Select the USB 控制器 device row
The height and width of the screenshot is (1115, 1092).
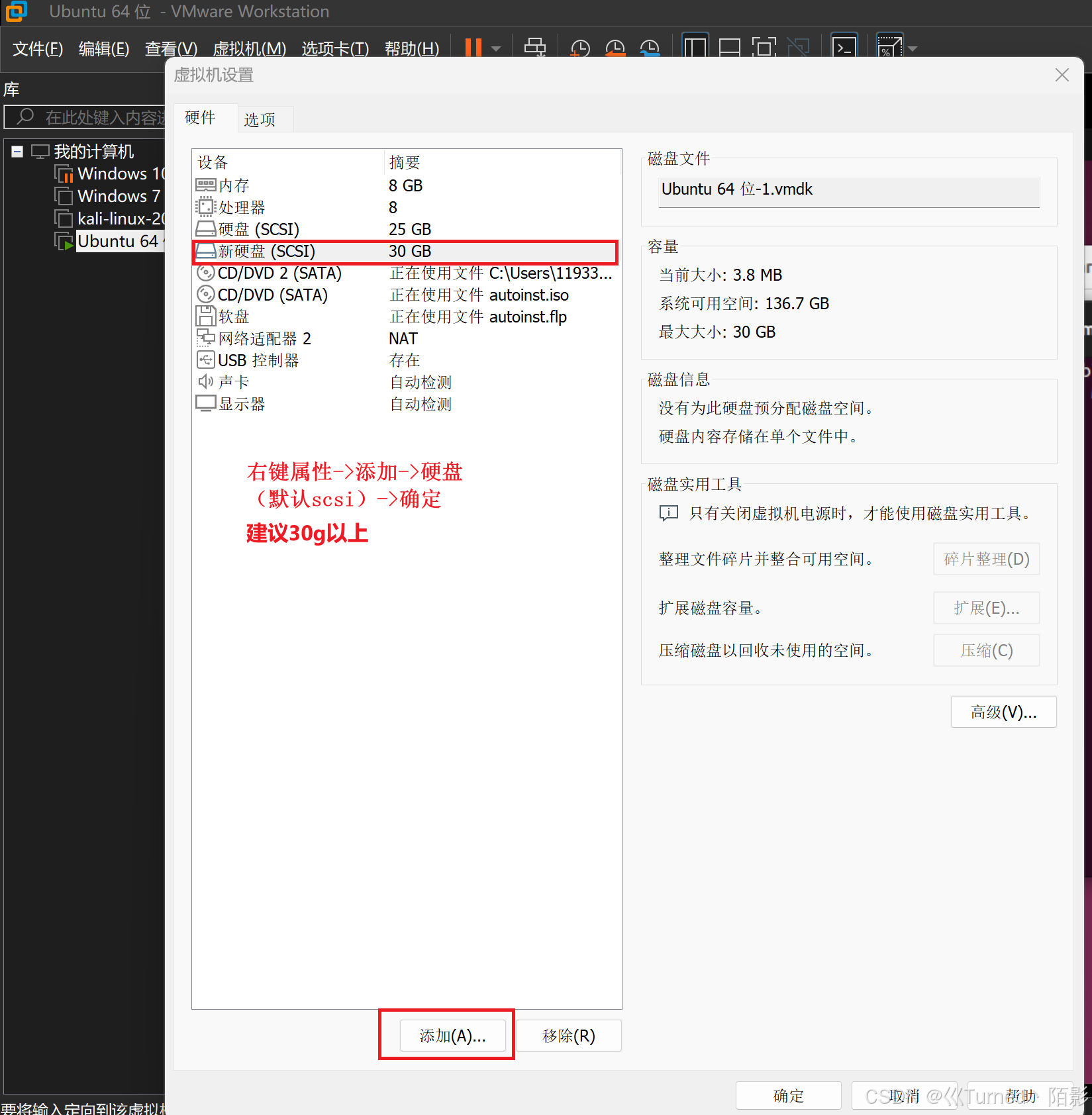(x=406, y=360)
